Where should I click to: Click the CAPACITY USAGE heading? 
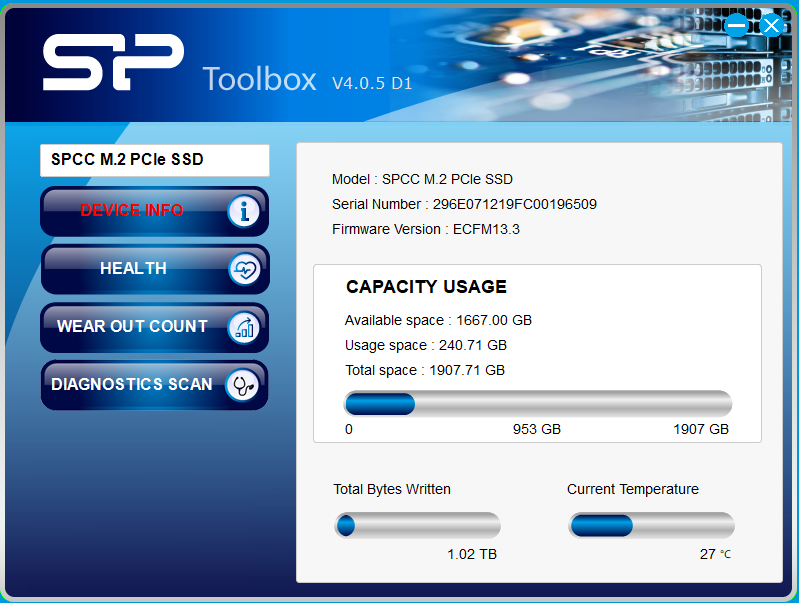426,287
